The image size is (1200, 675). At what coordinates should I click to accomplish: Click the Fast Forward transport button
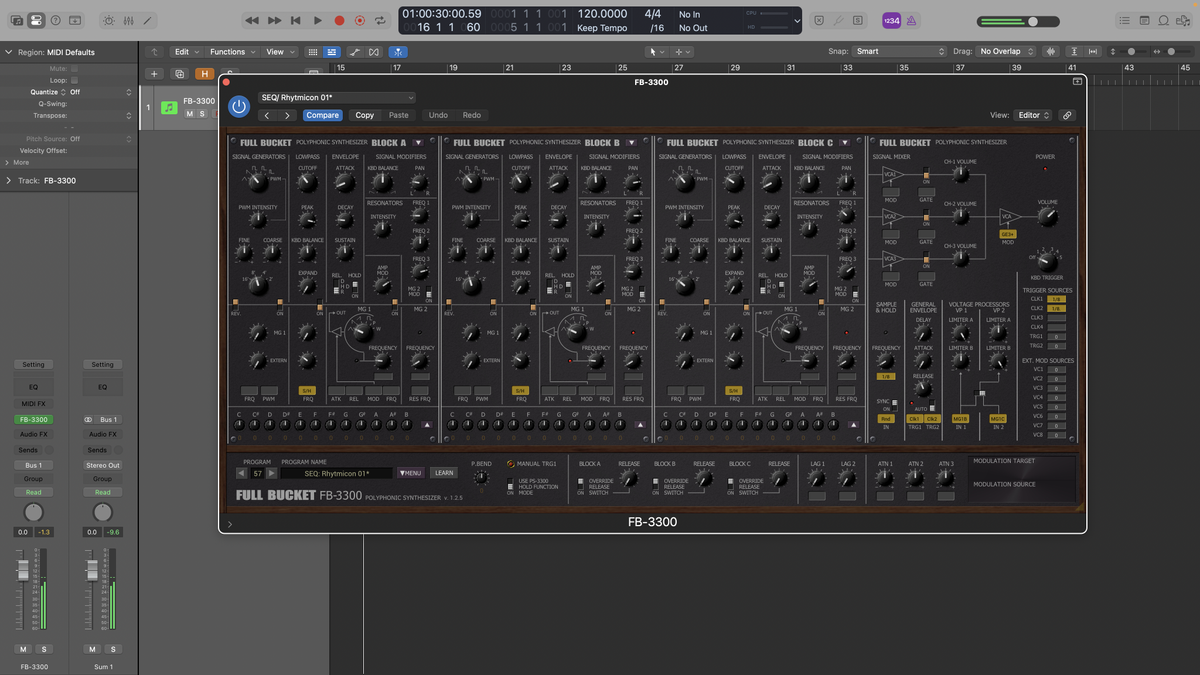tap(274, 20)
